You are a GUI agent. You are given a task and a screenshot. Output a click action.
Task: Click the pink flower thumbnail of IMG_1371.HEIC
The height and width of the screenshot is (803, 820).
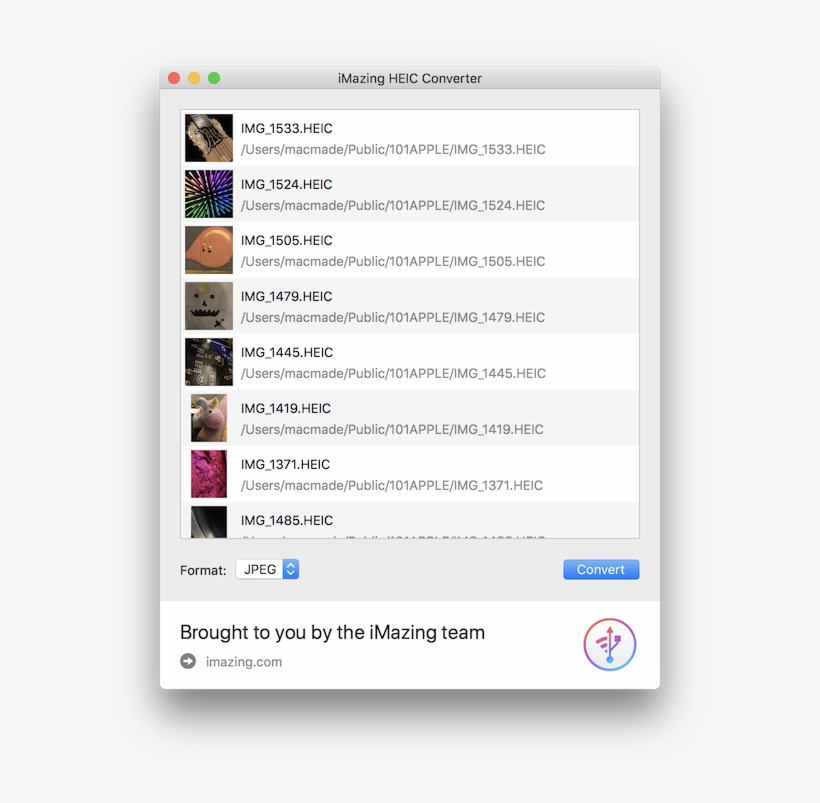(208, 474)
